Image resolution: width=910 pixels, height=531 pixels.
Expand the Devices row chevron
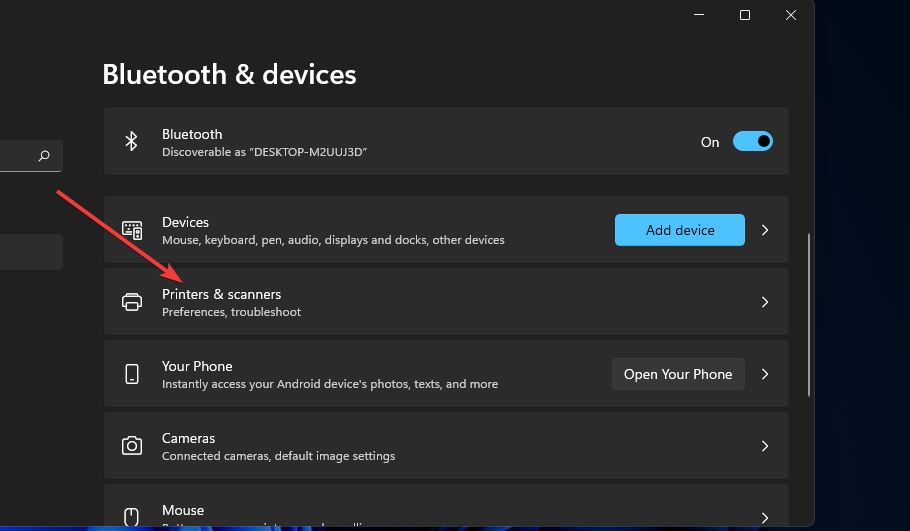pyautogui.click(x=765, y=230)
